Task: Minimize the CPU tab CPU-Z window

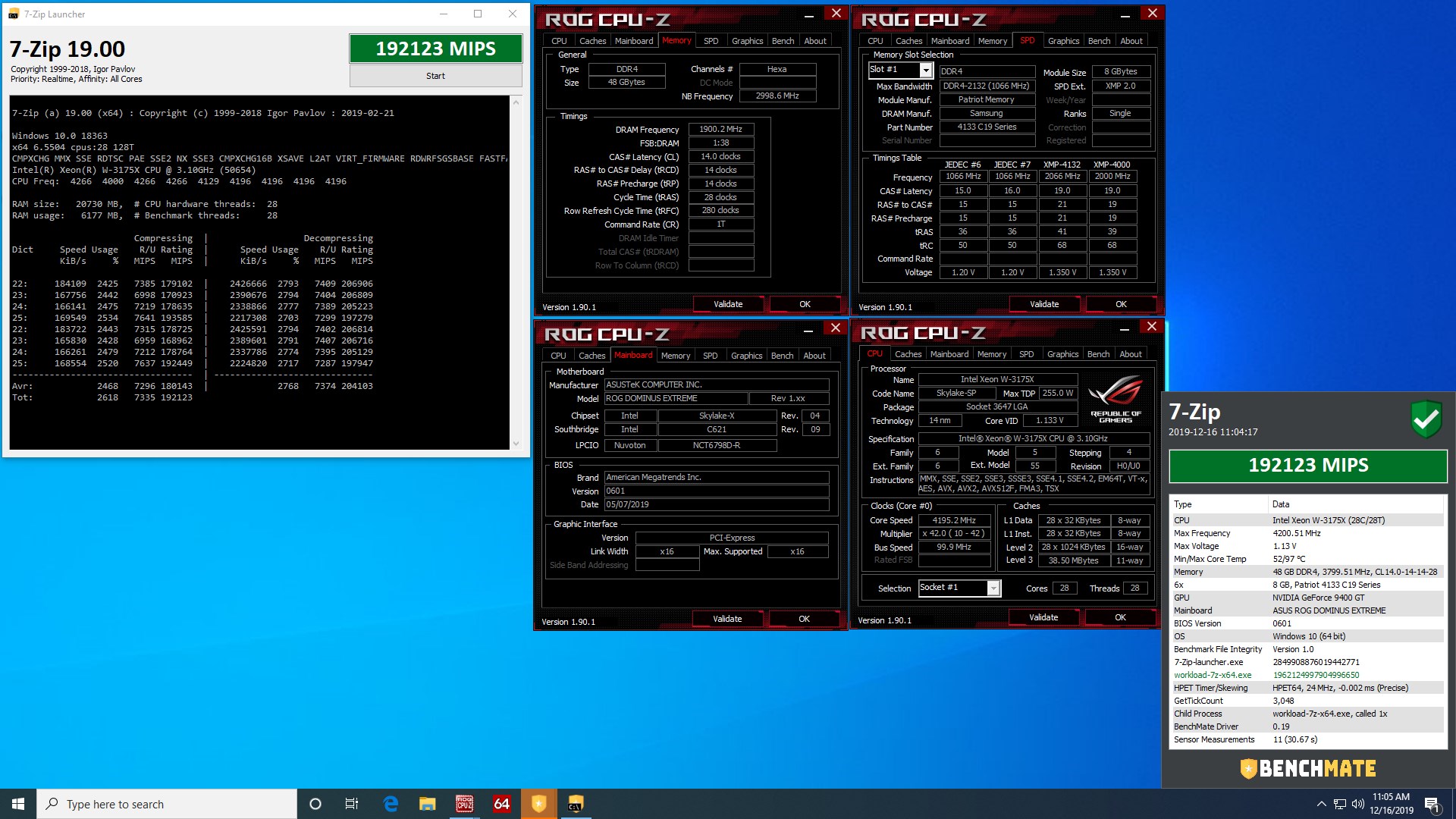Action: 1125,327
